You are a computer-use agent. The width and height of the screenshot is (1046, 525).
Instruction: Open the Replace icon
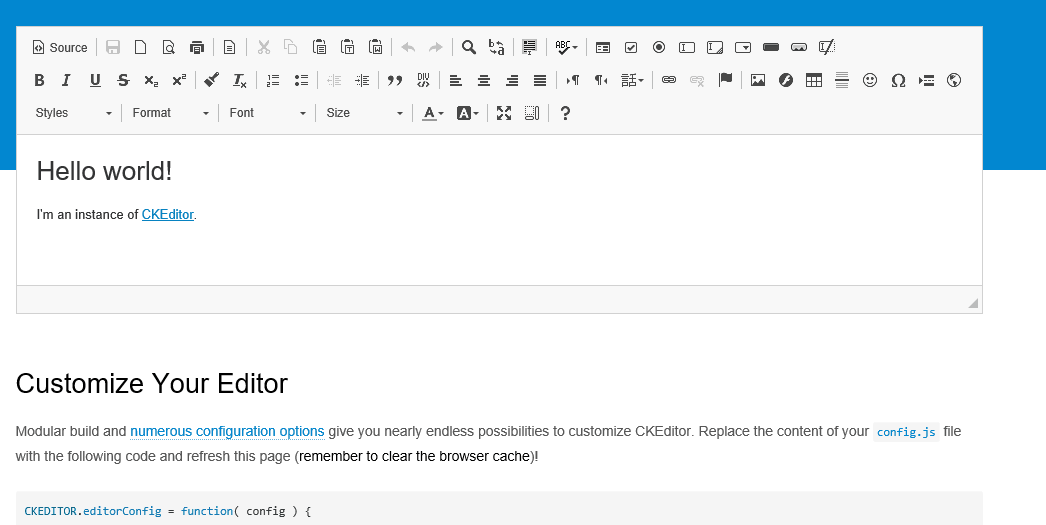(497, 47)
